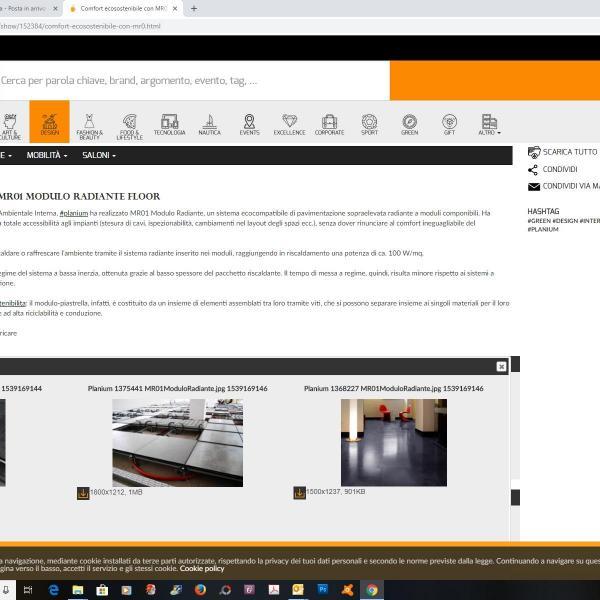Screen dimensions: 600x600
Task: Click the MR01 Modulo Radiante Floor heading
Action: coord(80,197)
